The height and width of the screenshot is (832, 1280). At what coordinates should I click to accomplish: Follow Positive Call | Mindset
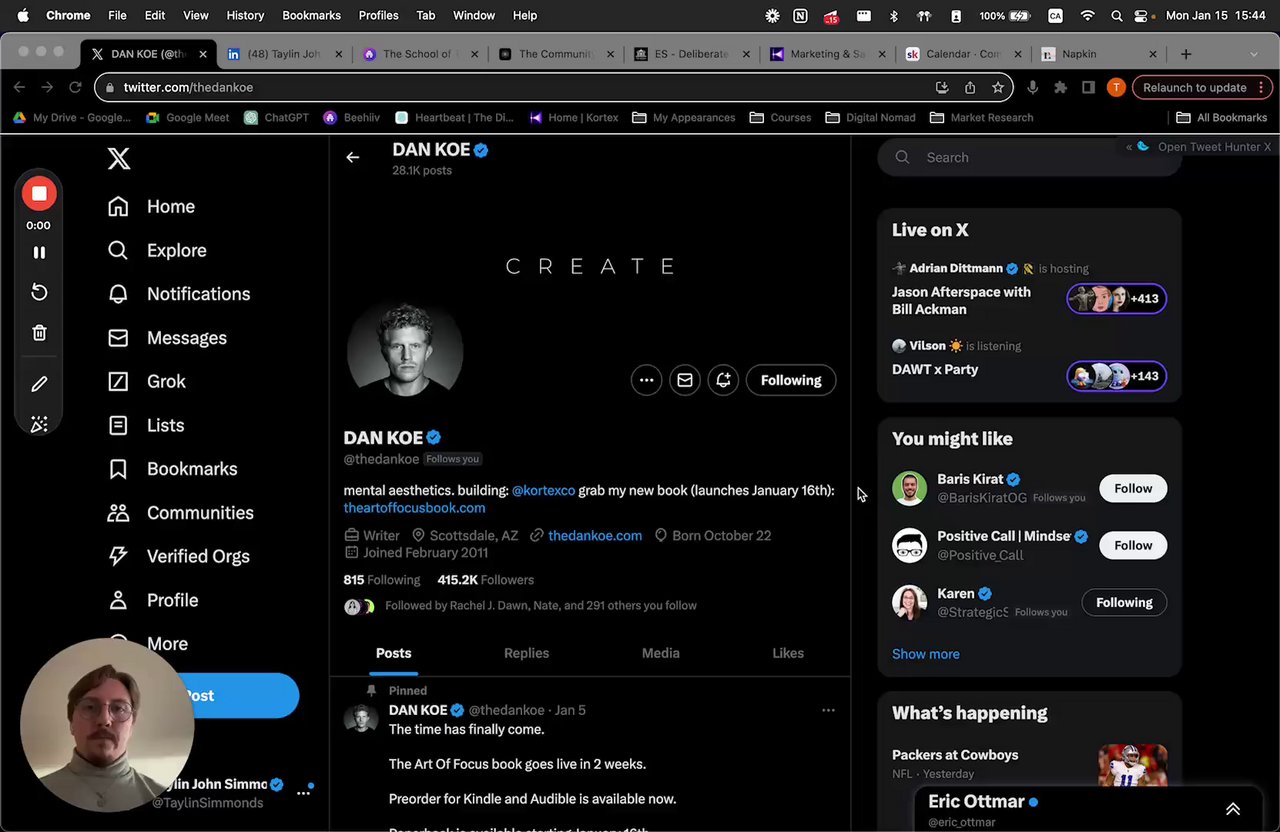tap(1133, 545)
